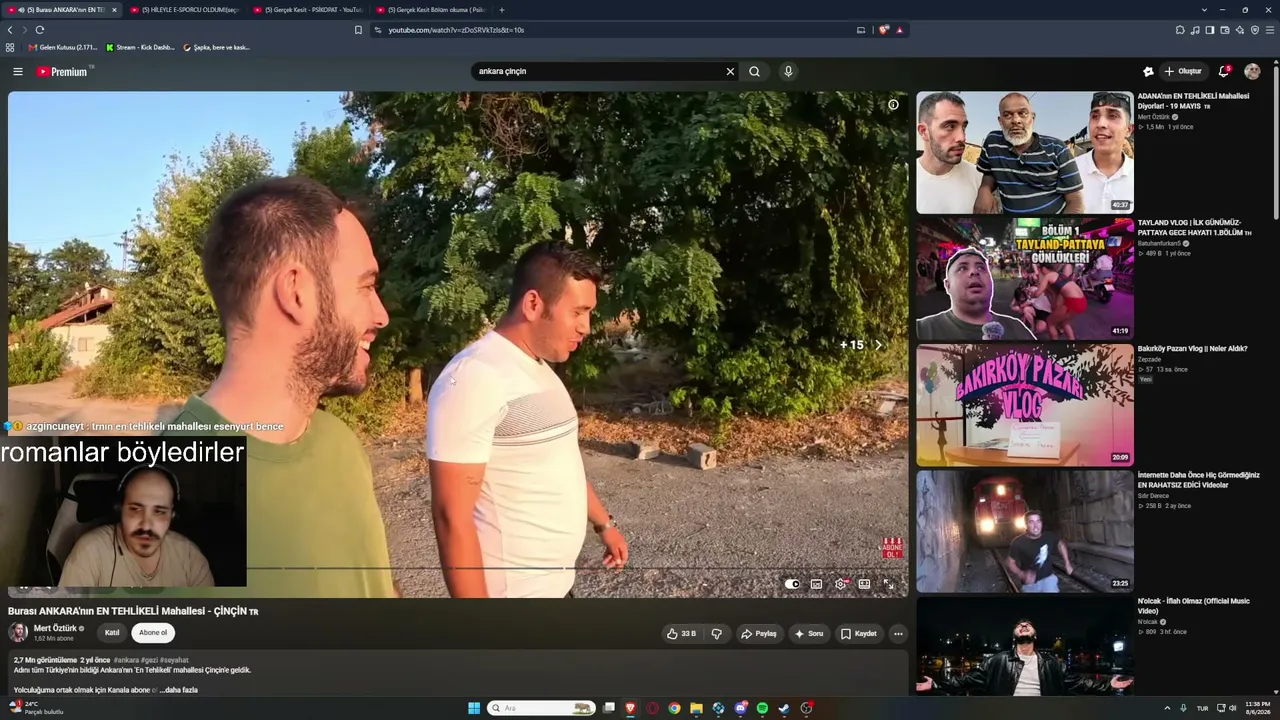Open the Şapka, bere ve kasket bookmark
Screen dimensions: 1280x720
click(x=217, y=47)
